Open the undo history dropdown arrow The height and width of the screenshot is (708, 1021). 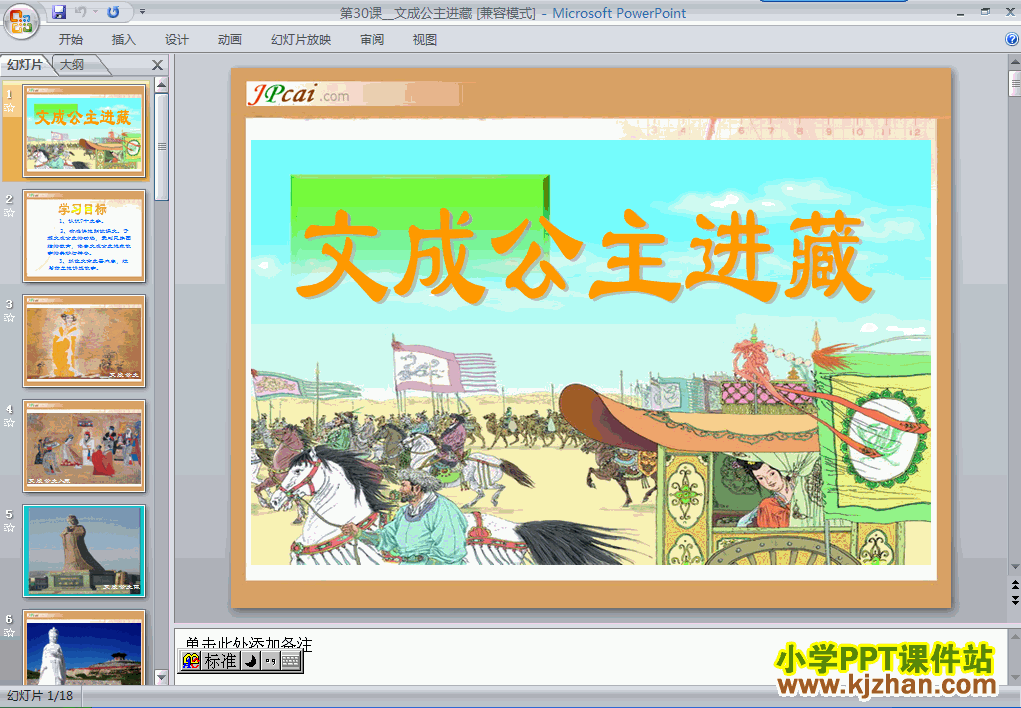pos(95,12)
